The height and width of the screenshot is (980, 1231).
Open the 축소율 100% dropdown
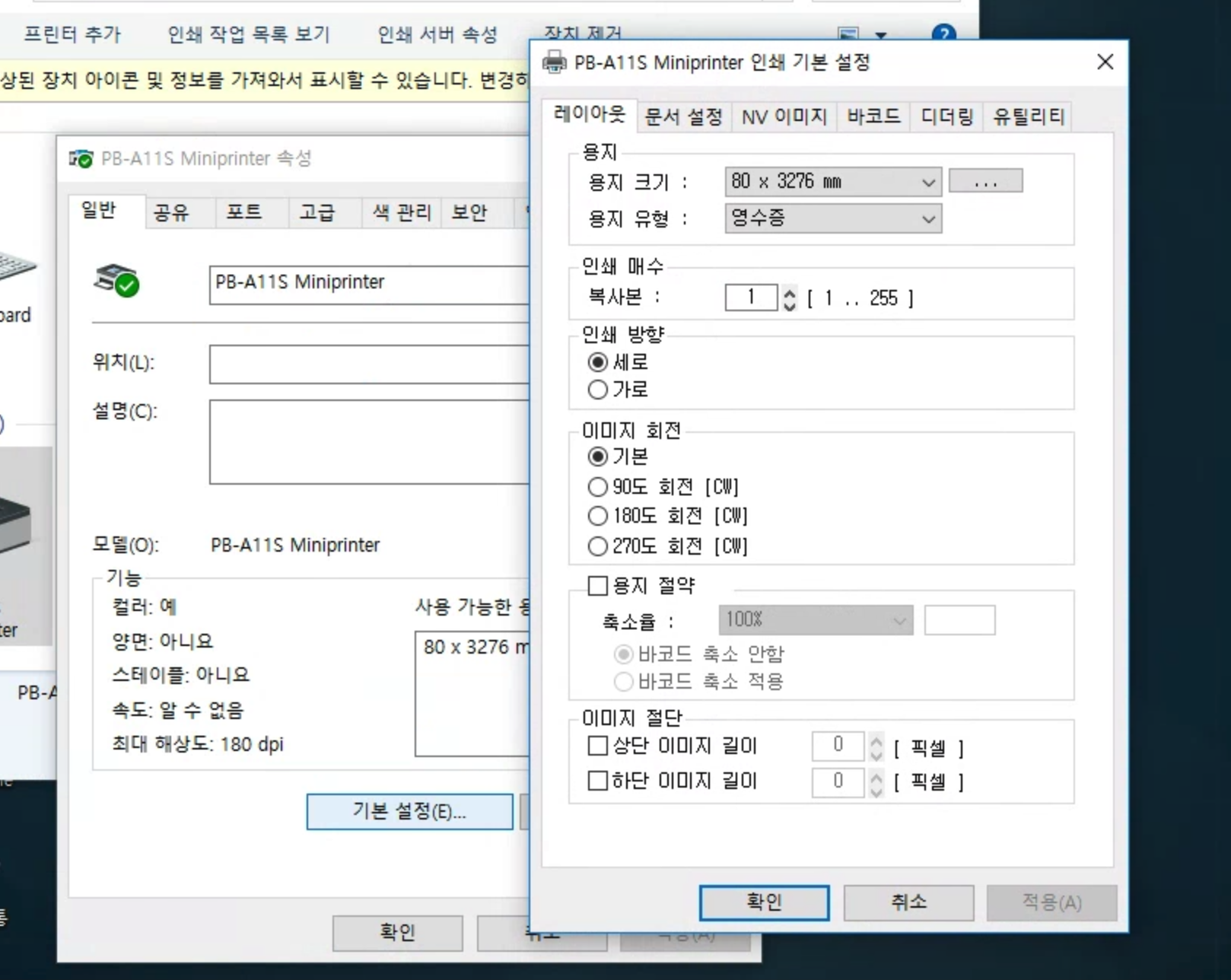(816, 620)
